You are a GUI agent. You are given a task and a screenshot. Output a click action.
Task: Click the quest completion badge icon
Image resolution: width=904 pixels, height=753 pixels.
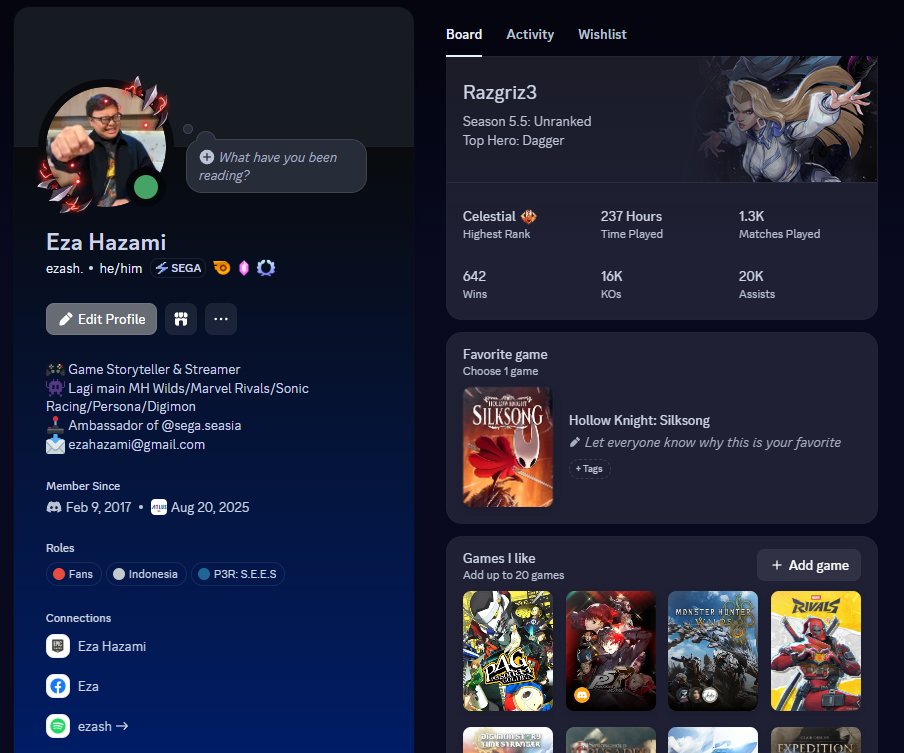coord(265,268)
